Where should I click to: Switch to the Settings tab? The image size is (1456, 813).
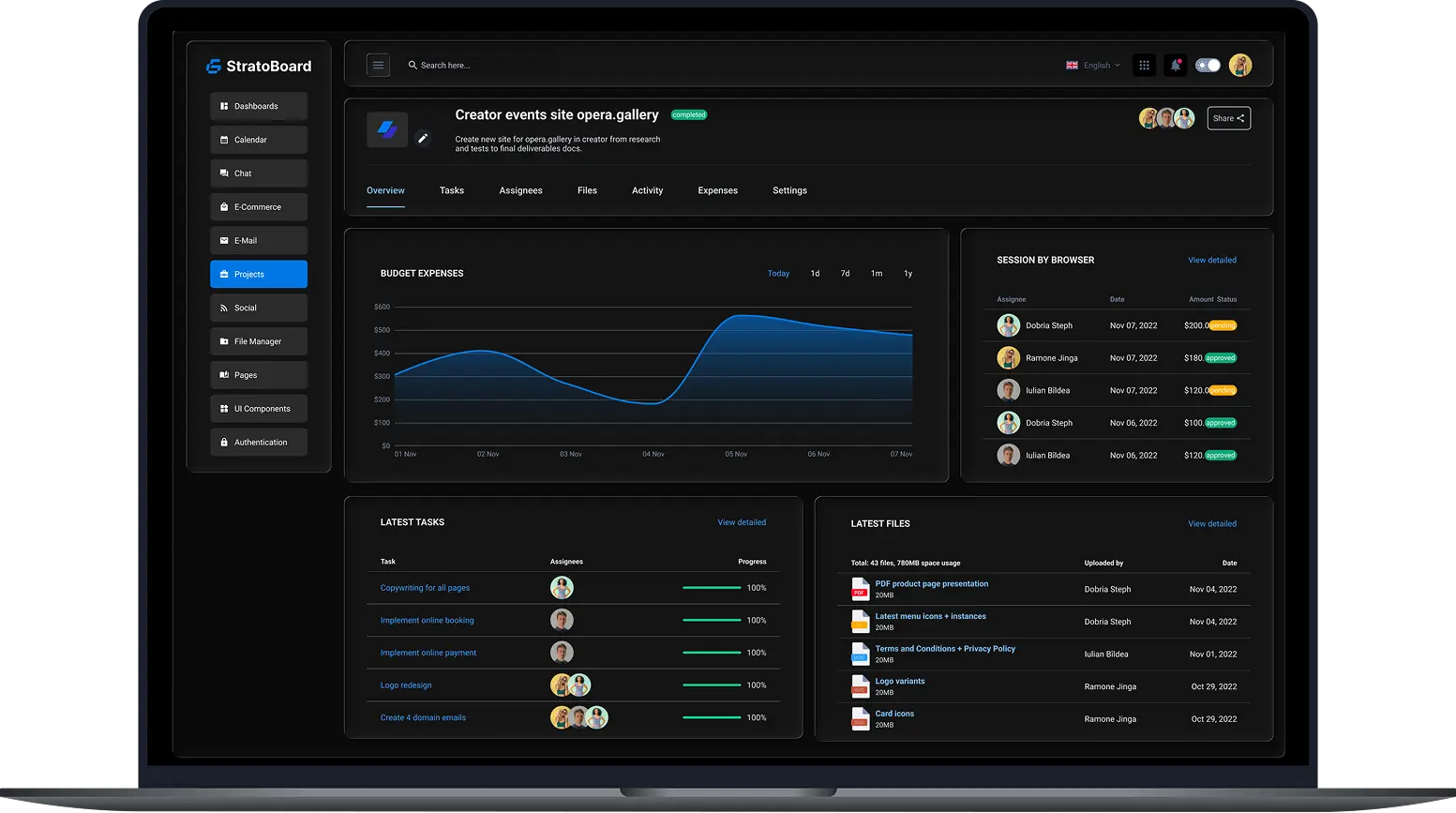[789, 190]
